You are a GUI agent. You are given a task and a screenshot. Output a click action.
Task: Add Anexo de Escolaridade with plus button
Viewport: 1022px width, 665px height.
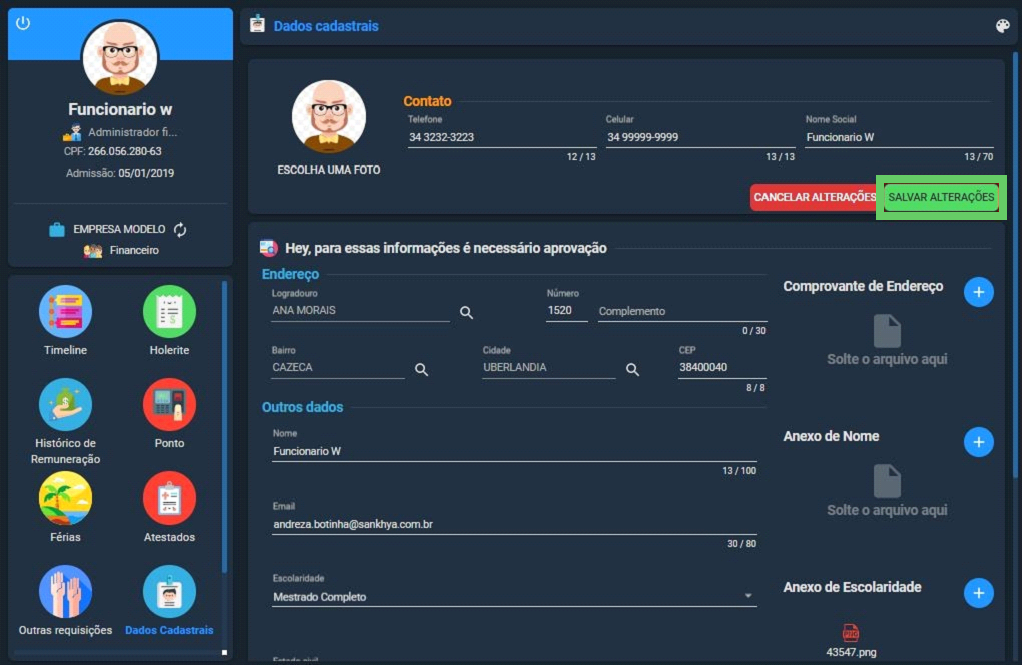click(x=978, y=593)
